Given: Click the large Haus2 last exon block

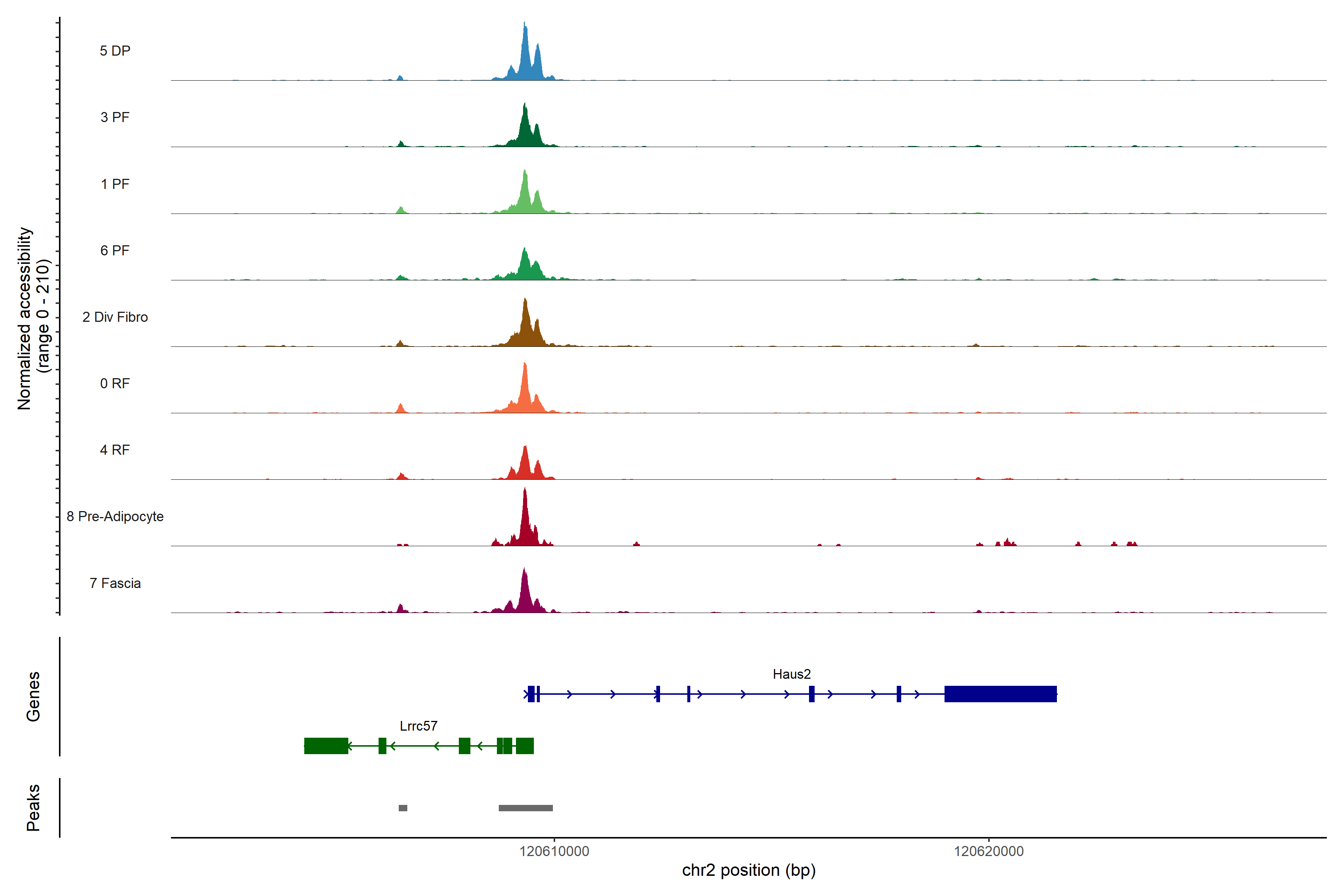Looking at the screenshot, I should pos(1000,694).
